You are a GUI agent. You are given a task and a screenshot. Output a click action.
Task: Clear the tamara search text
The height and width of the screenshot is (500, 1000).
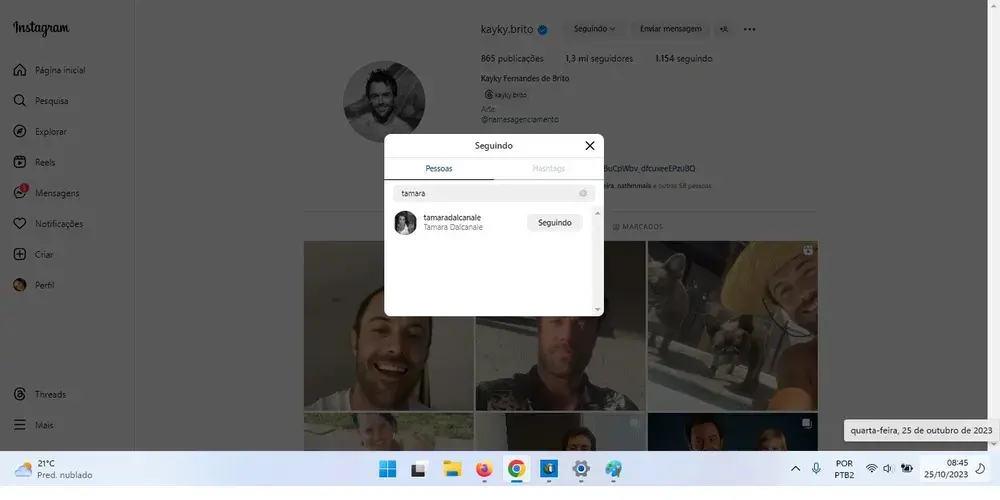(583, 193)
